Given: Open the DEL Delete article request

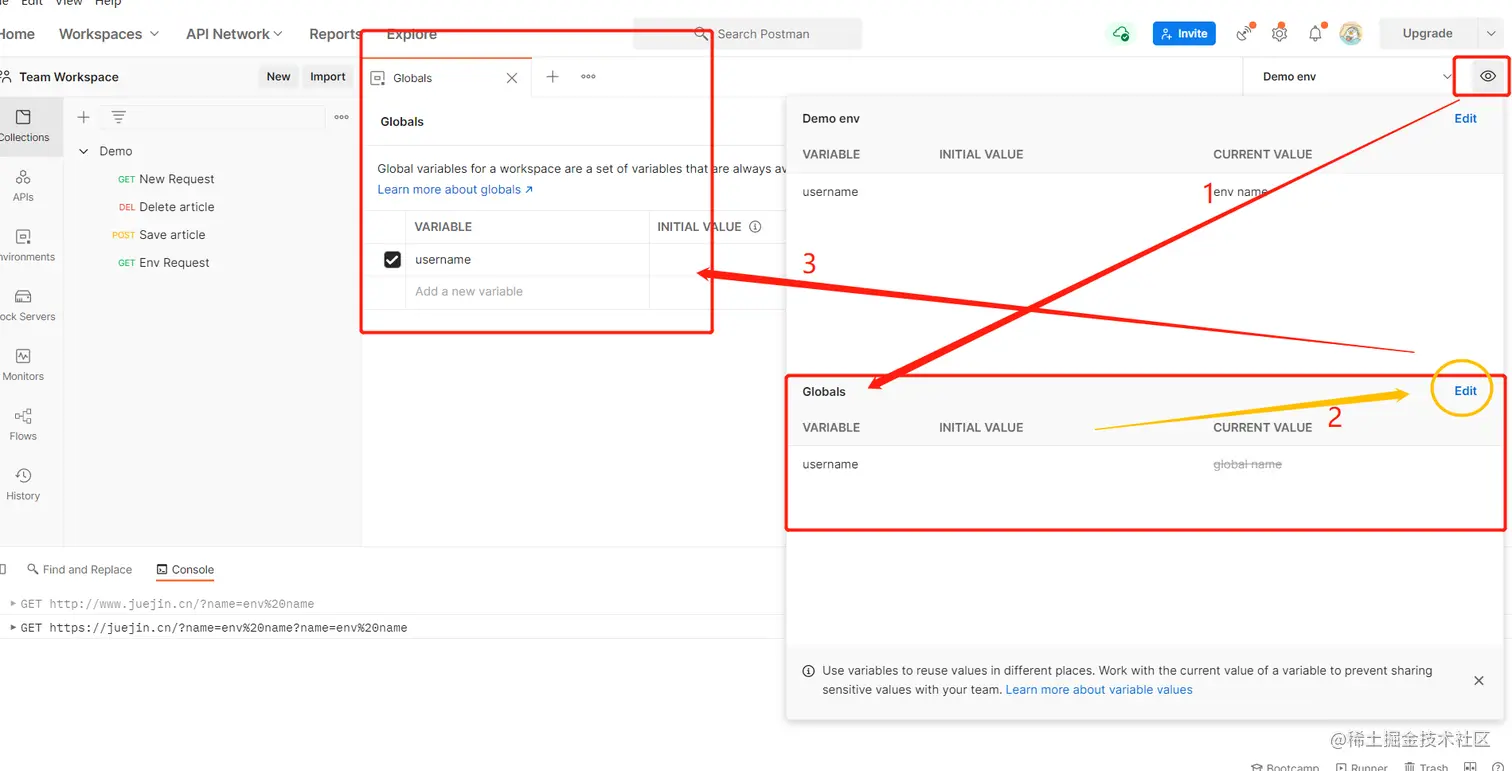Looking at the screenshot, I should (x=166, y=207).
